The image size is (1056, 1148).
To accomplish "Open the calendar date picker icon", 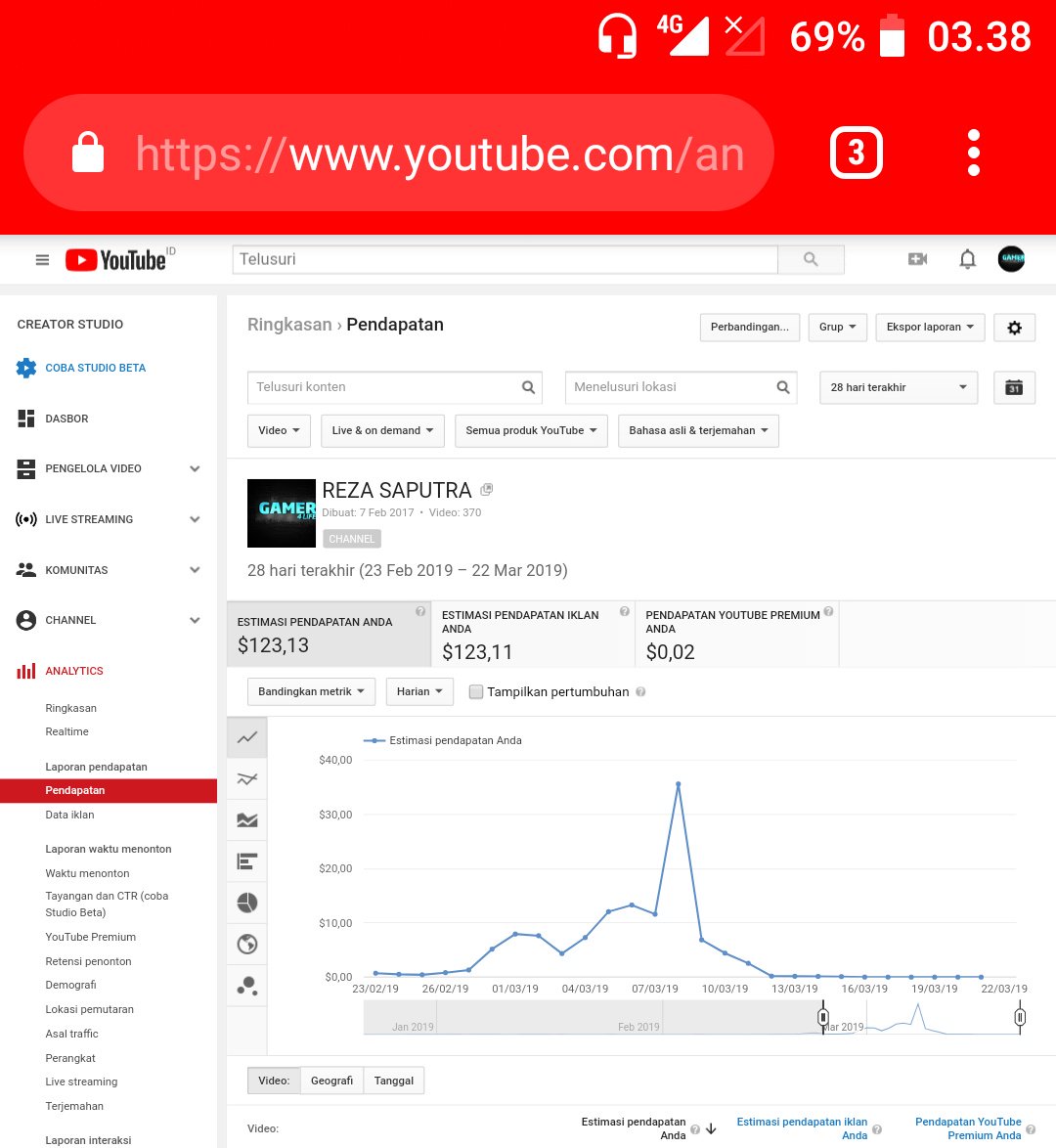I will [x=1014, y=387].
